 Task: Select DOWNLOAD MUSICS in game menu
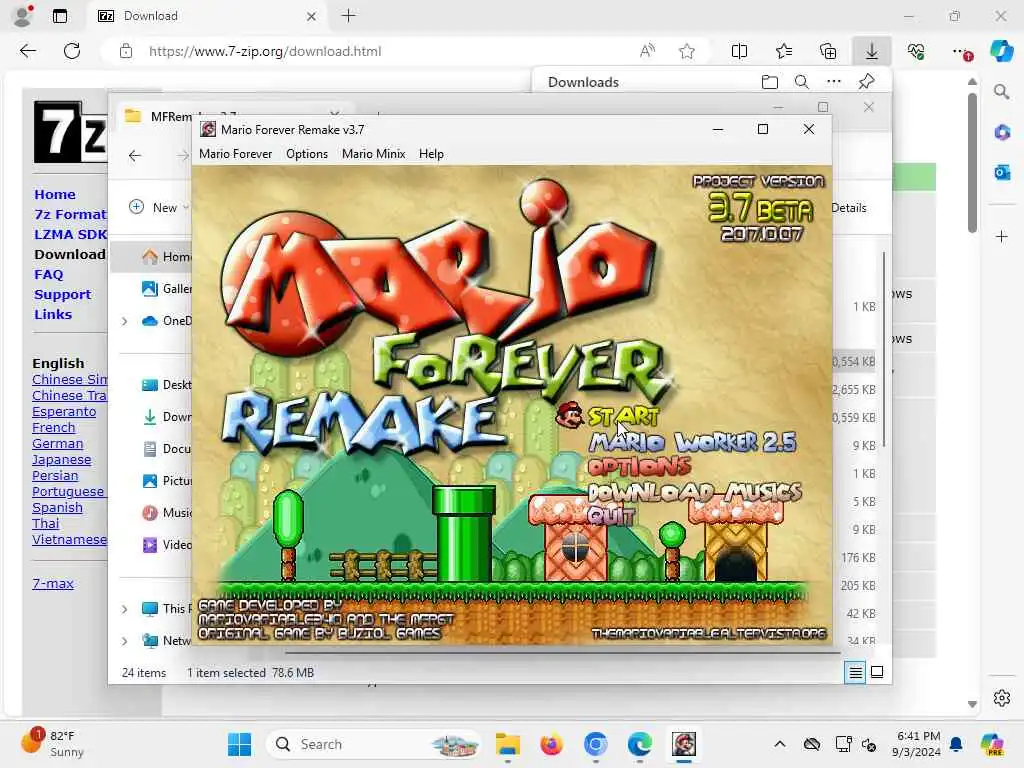point(695,491)
